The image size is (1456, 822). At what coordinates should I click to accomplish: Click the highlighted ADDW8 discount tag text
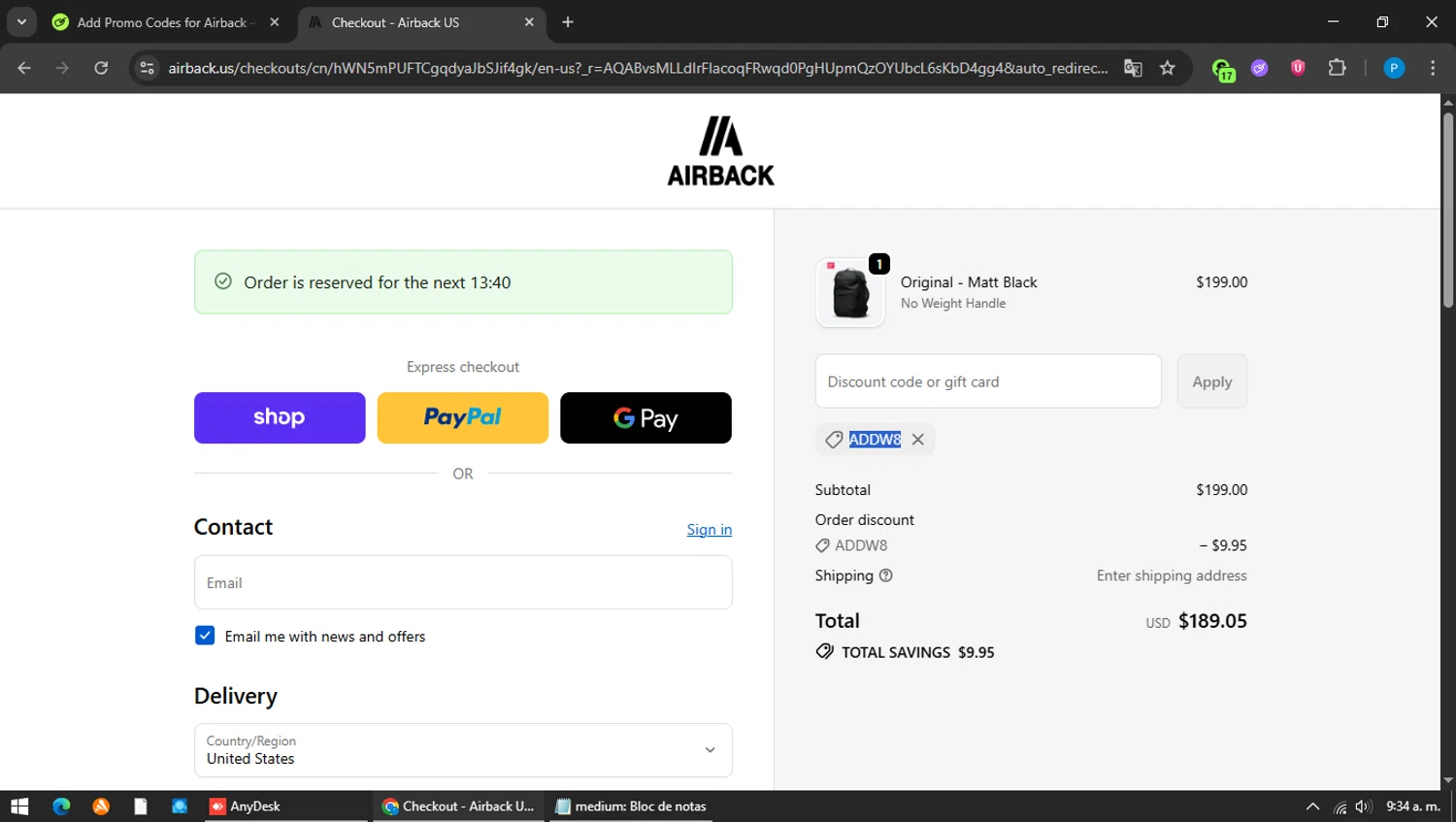tap(875, 440)
